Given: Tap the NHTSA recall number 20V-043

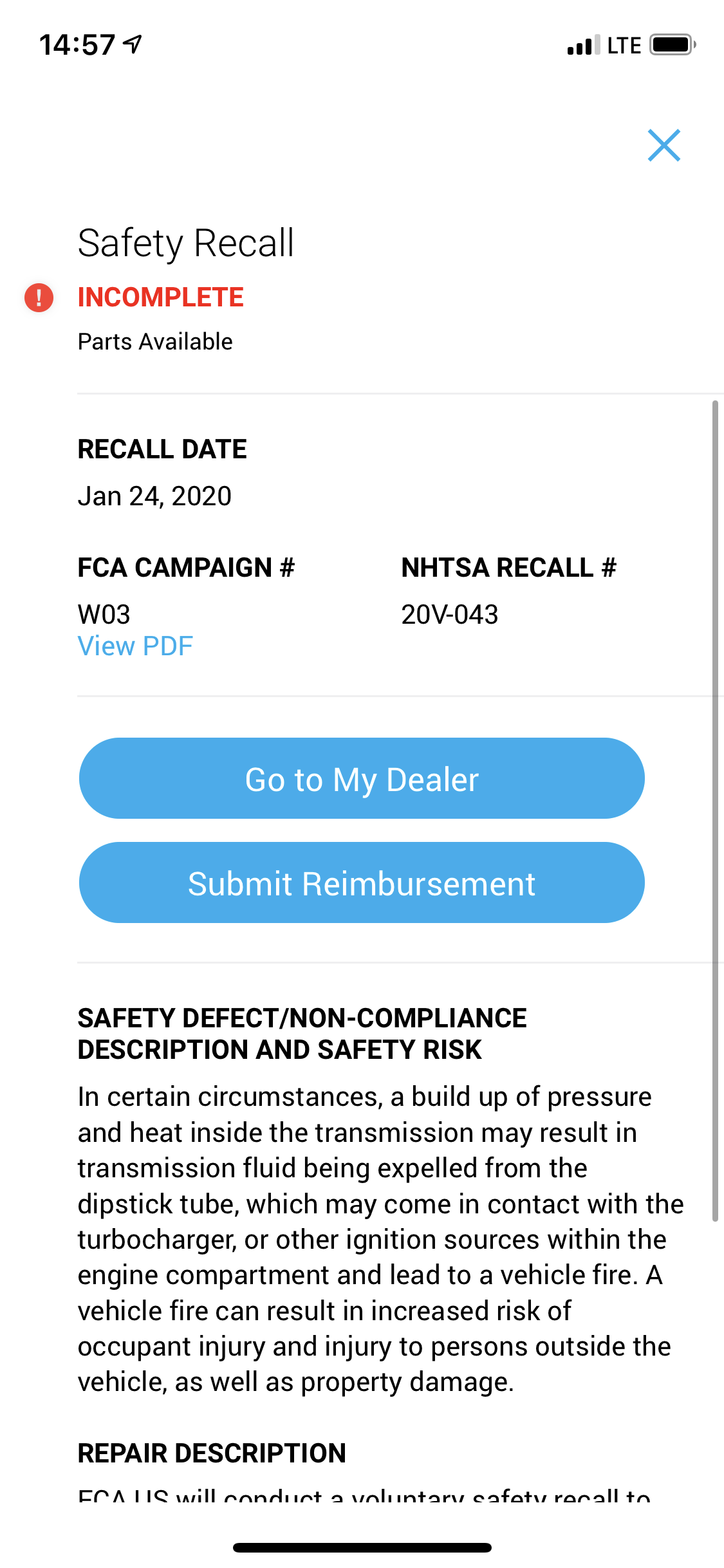Looking at the screenshot, I should pyautogui.click(x=449, y=615).
